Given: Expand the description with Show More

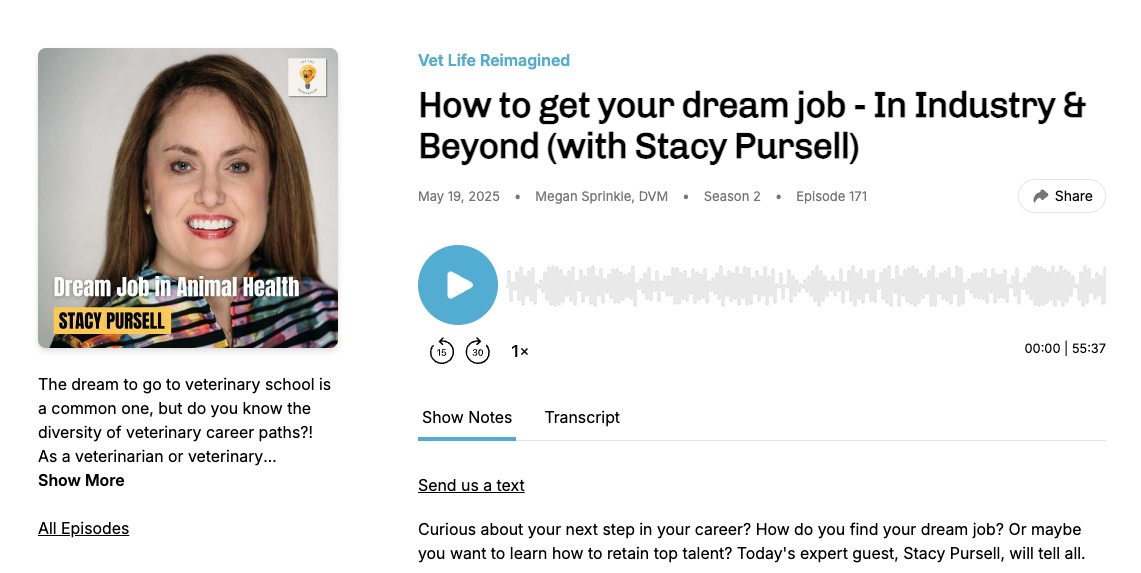Looking at the screenshot, I should (x=81, y=481).
